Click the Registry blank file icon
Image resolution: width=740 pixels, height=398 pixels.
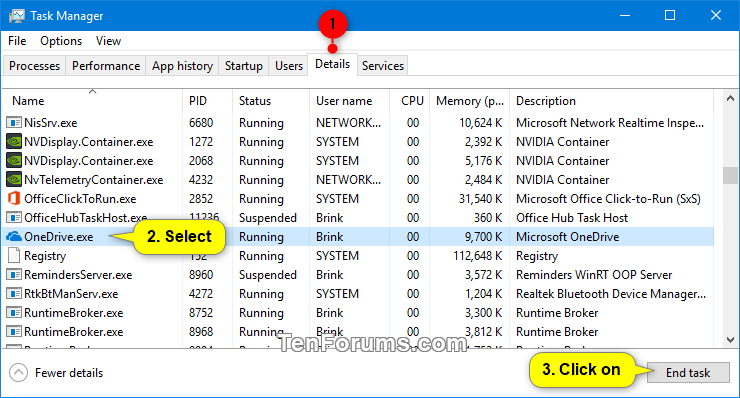[x=14, y=255]
